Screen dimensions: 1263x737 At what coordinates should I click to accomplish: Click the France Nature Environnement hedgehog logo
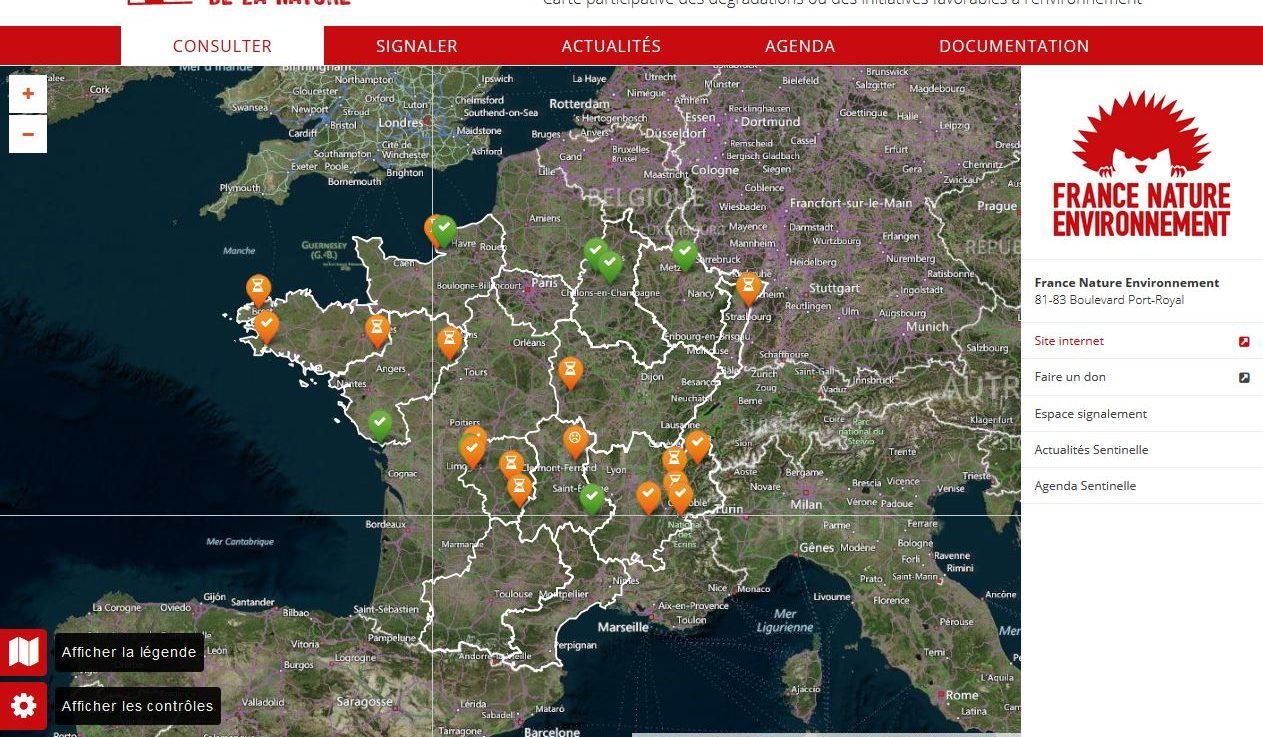coord(1141,164)
